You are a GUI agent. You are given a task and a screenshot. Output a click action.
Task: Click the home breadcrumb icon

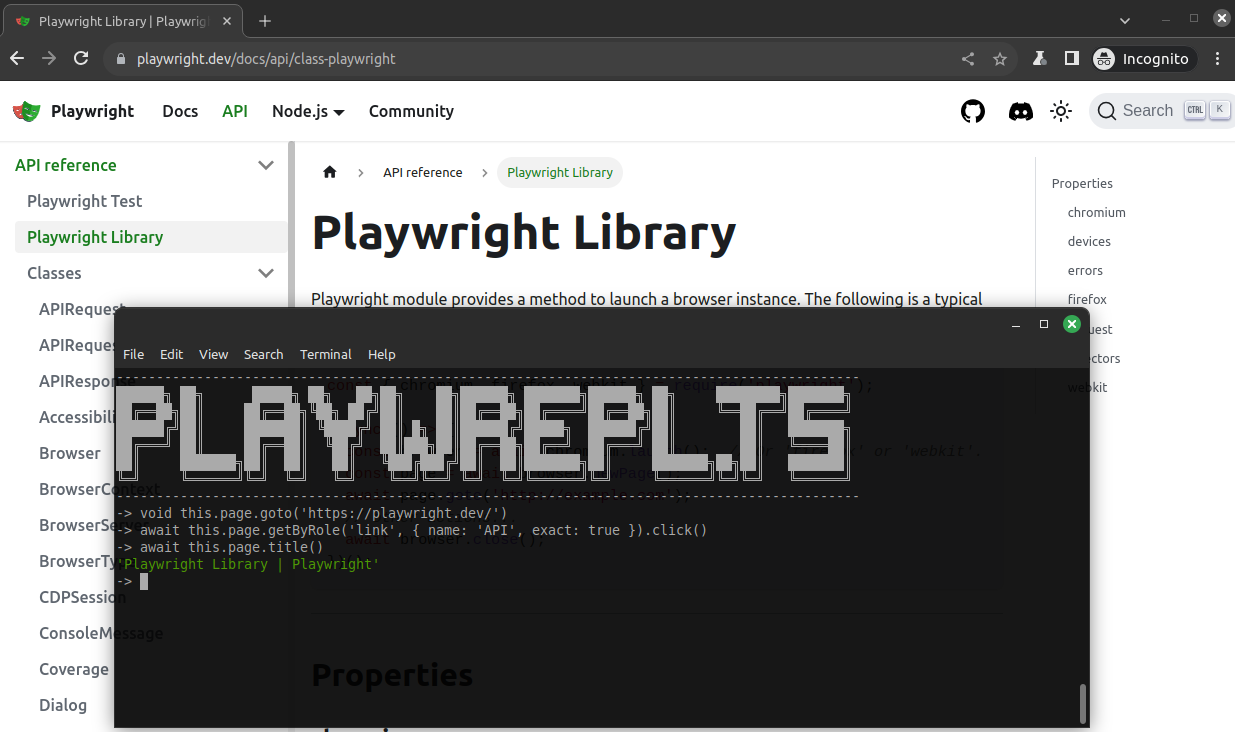330,172
